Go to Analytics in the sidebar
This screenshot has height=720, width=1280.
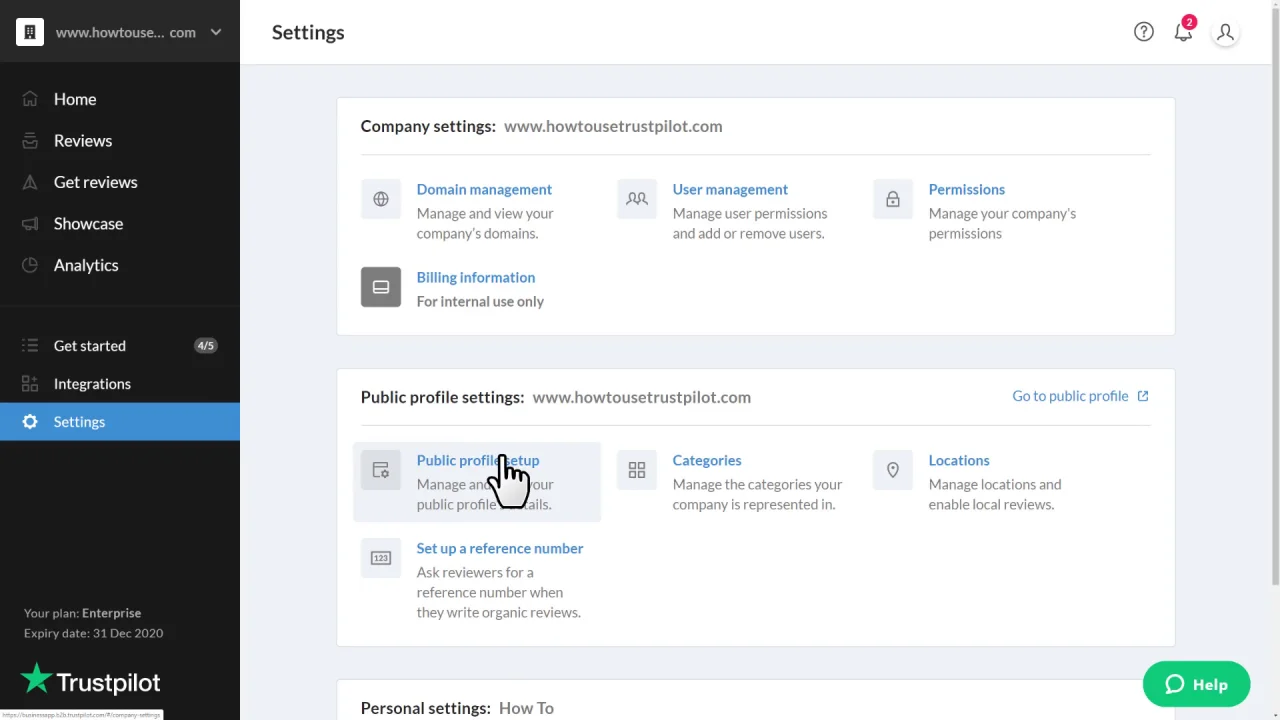86,265
